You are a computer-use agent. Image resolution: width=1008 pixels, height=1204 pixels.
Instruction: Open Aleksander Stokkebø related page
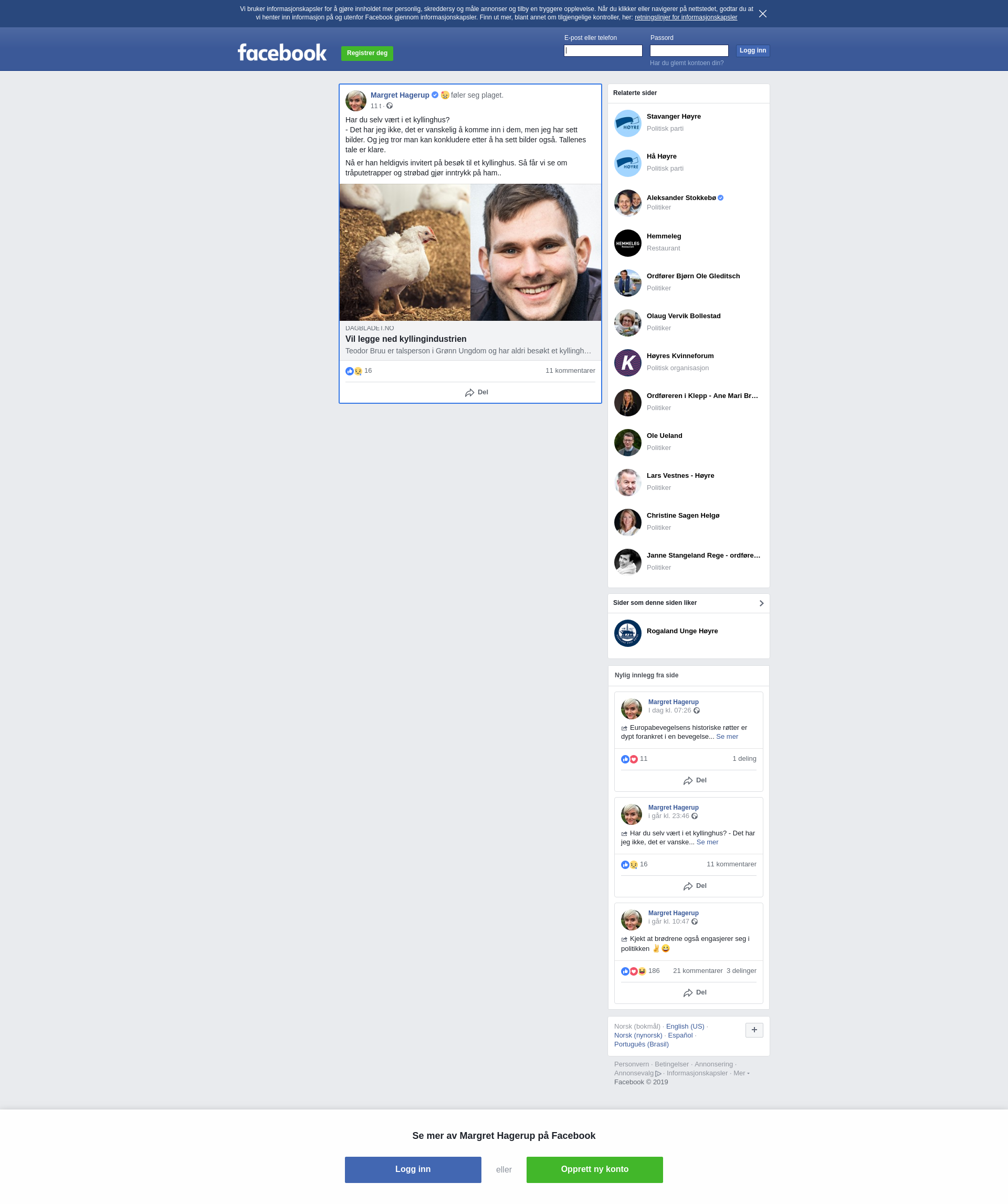(681, 198)
